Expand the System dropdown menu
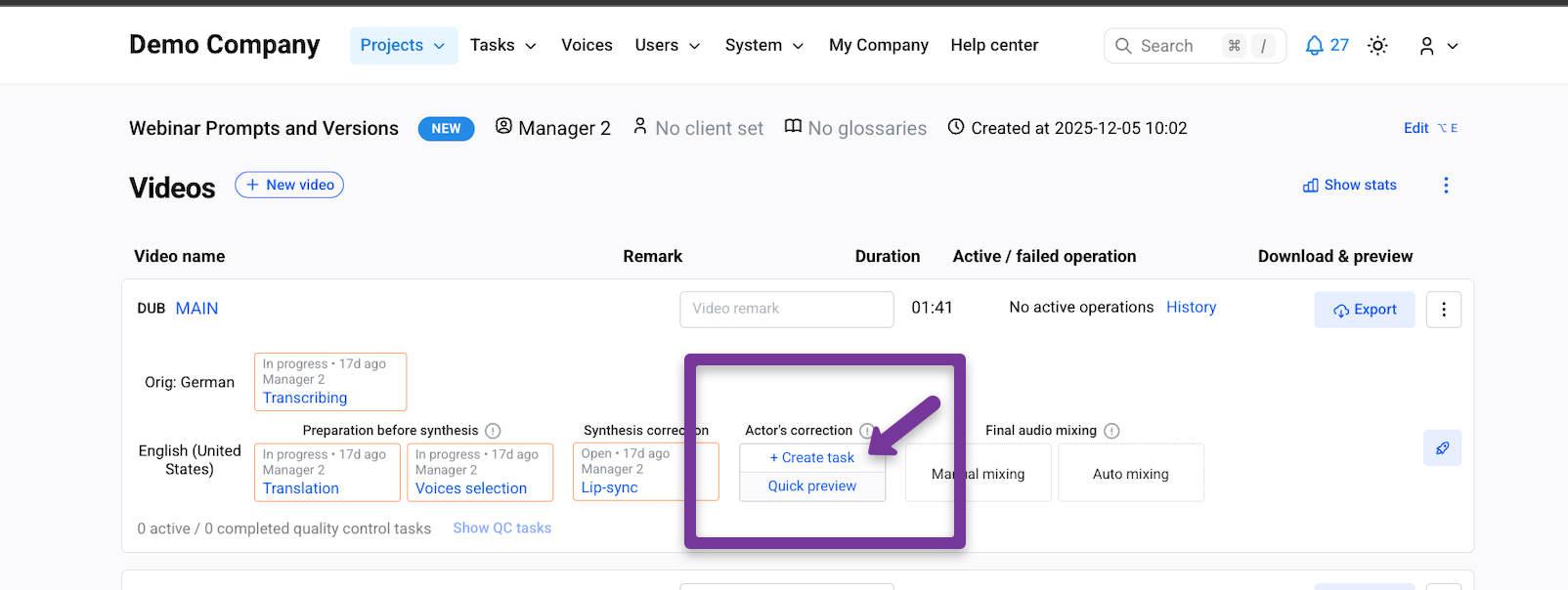 pyautogui.click(x=764, y=45)
